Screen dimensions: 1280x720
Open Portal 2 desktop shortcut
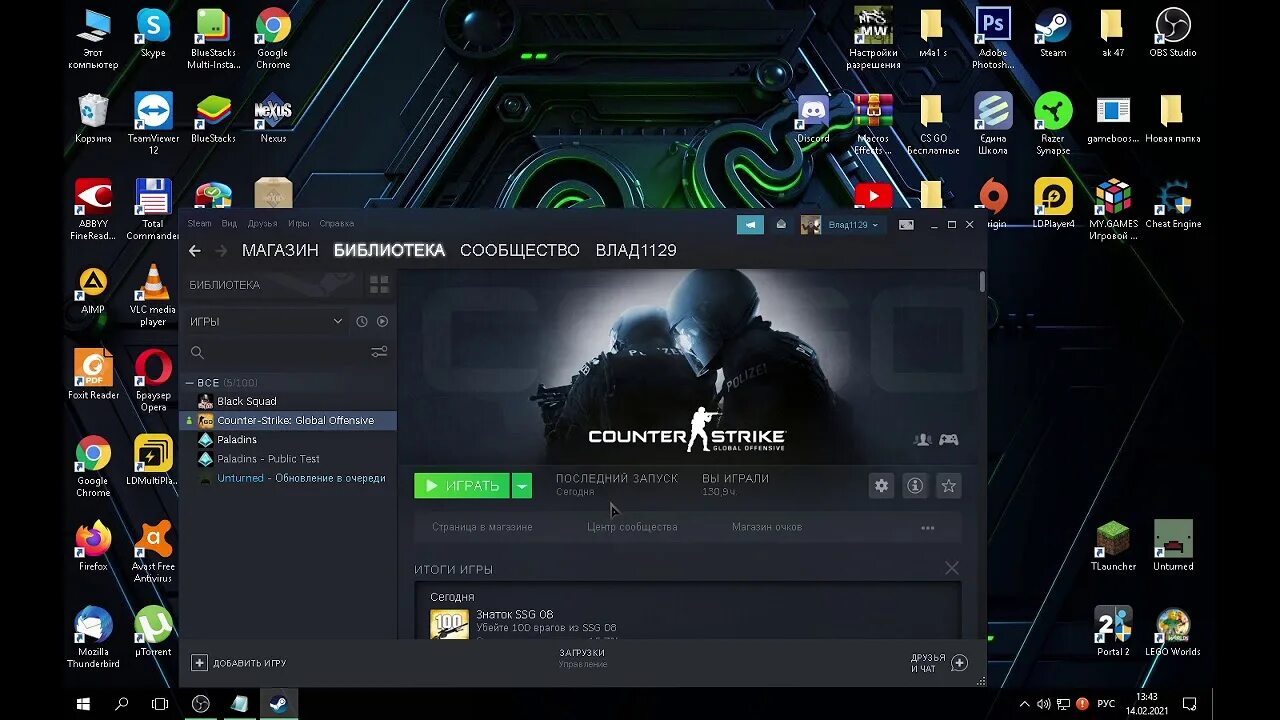[x=1113, y=631]
